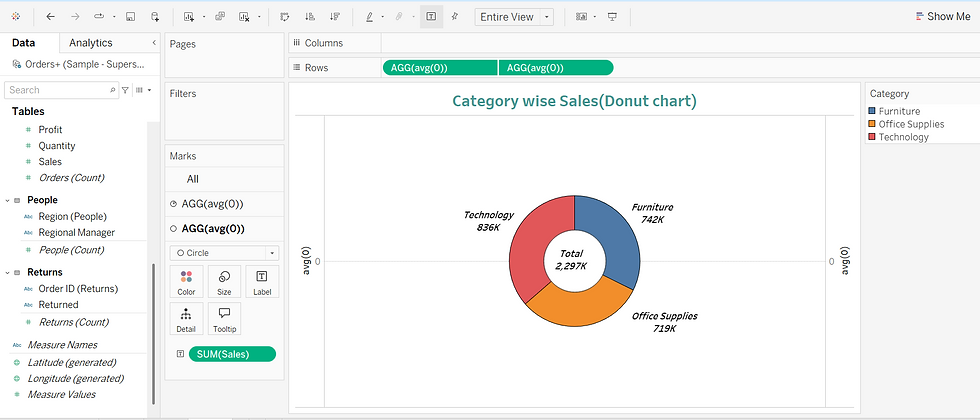
Task: Open dropdown arrow beside highlight pen
Action: tap(382, 17)
